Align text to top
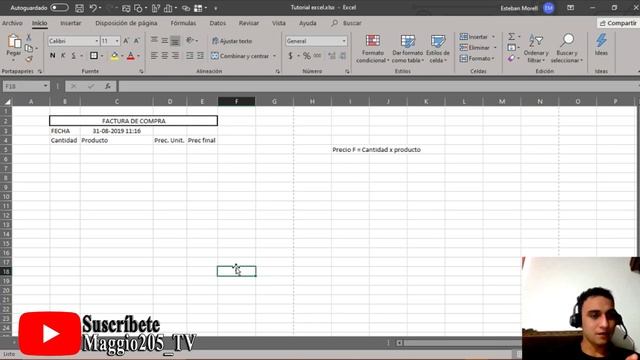Image resolution: width=640 pixels, height=360 pixels. point(154,40)
